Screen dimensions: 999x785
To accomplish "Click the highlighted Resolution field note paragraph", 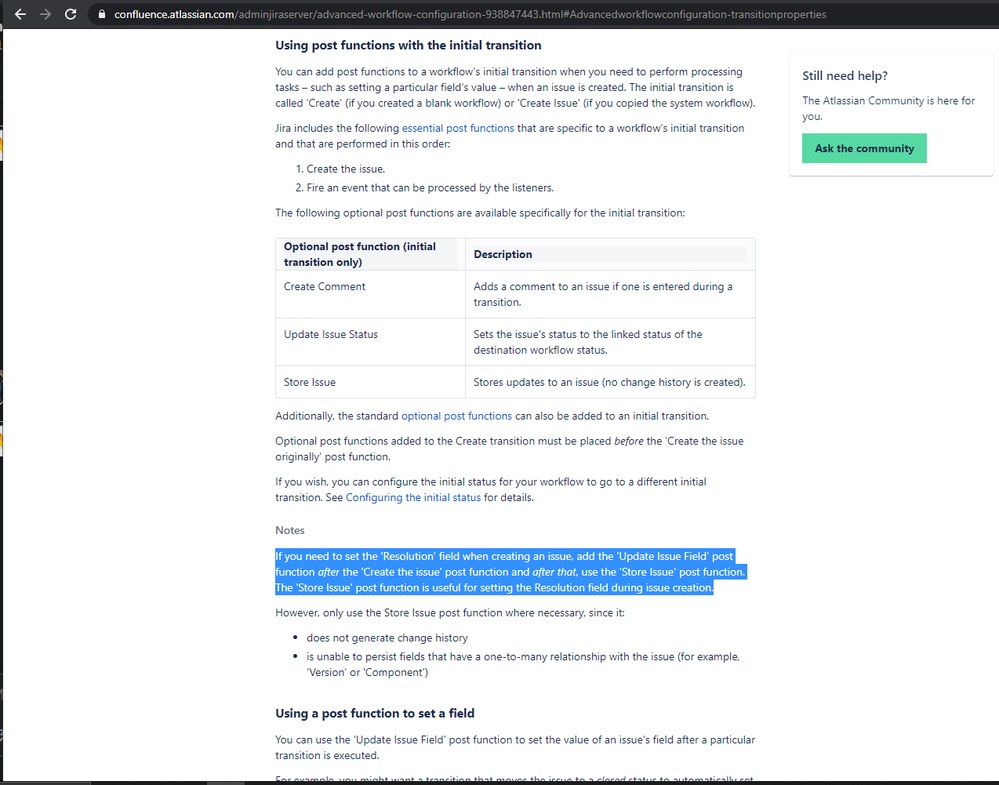I will click(510, 572).
